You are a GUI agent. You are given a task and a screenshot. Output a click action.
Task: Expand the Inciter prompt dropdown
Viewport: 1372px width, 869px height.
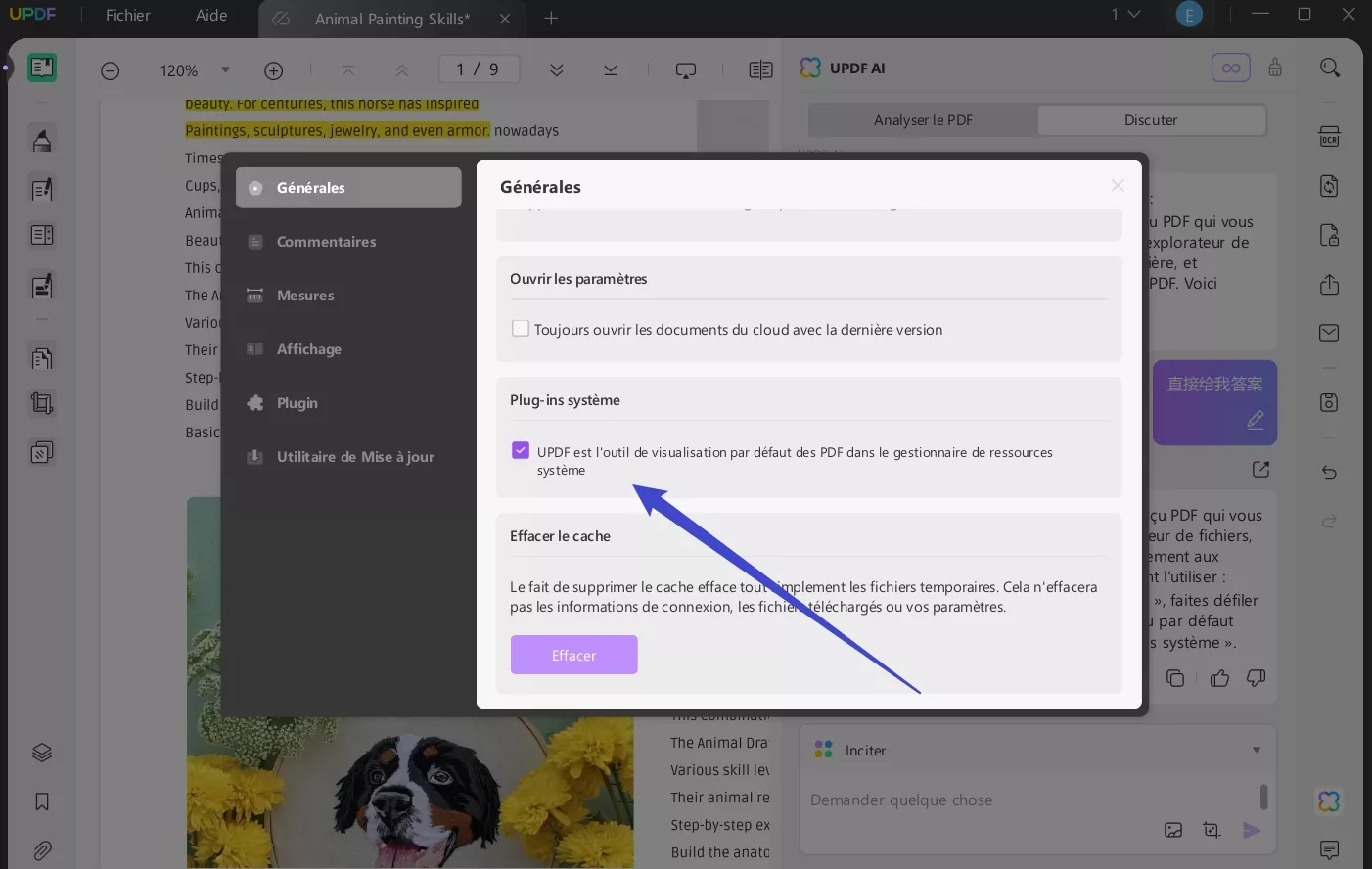pos(1257,750)
